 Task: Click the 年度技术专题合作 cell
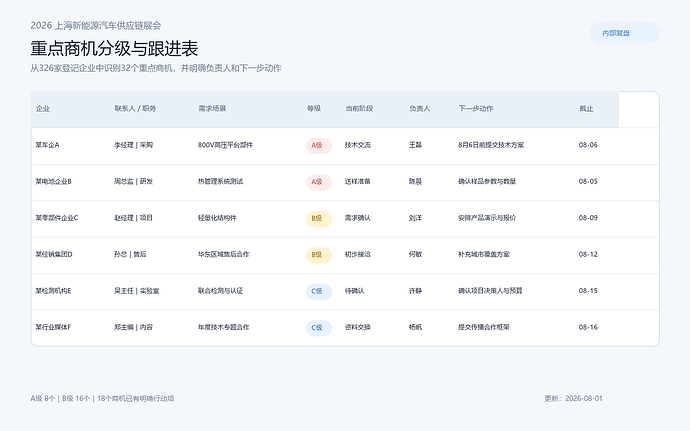224,328
